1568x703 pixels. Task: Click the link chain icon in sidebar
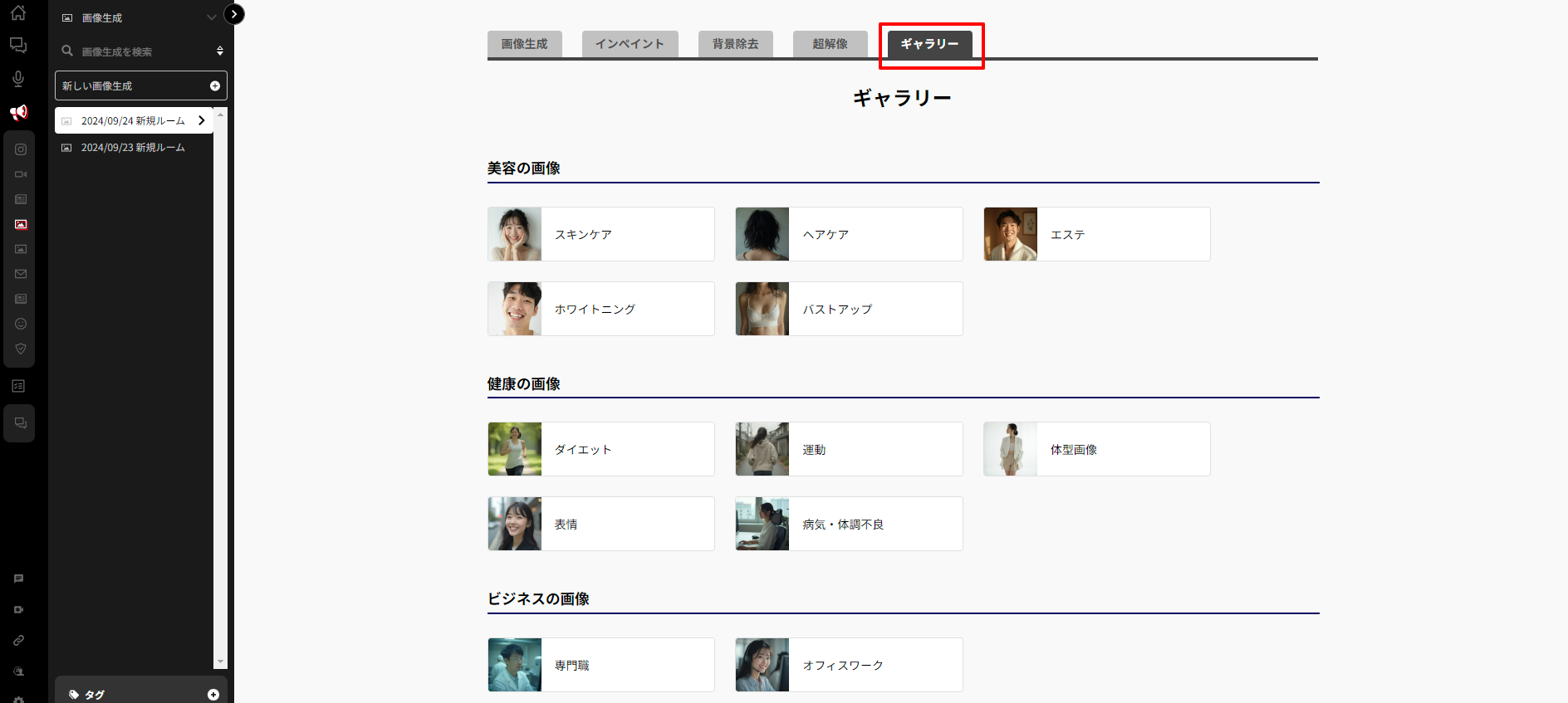[x=18, y=641]
